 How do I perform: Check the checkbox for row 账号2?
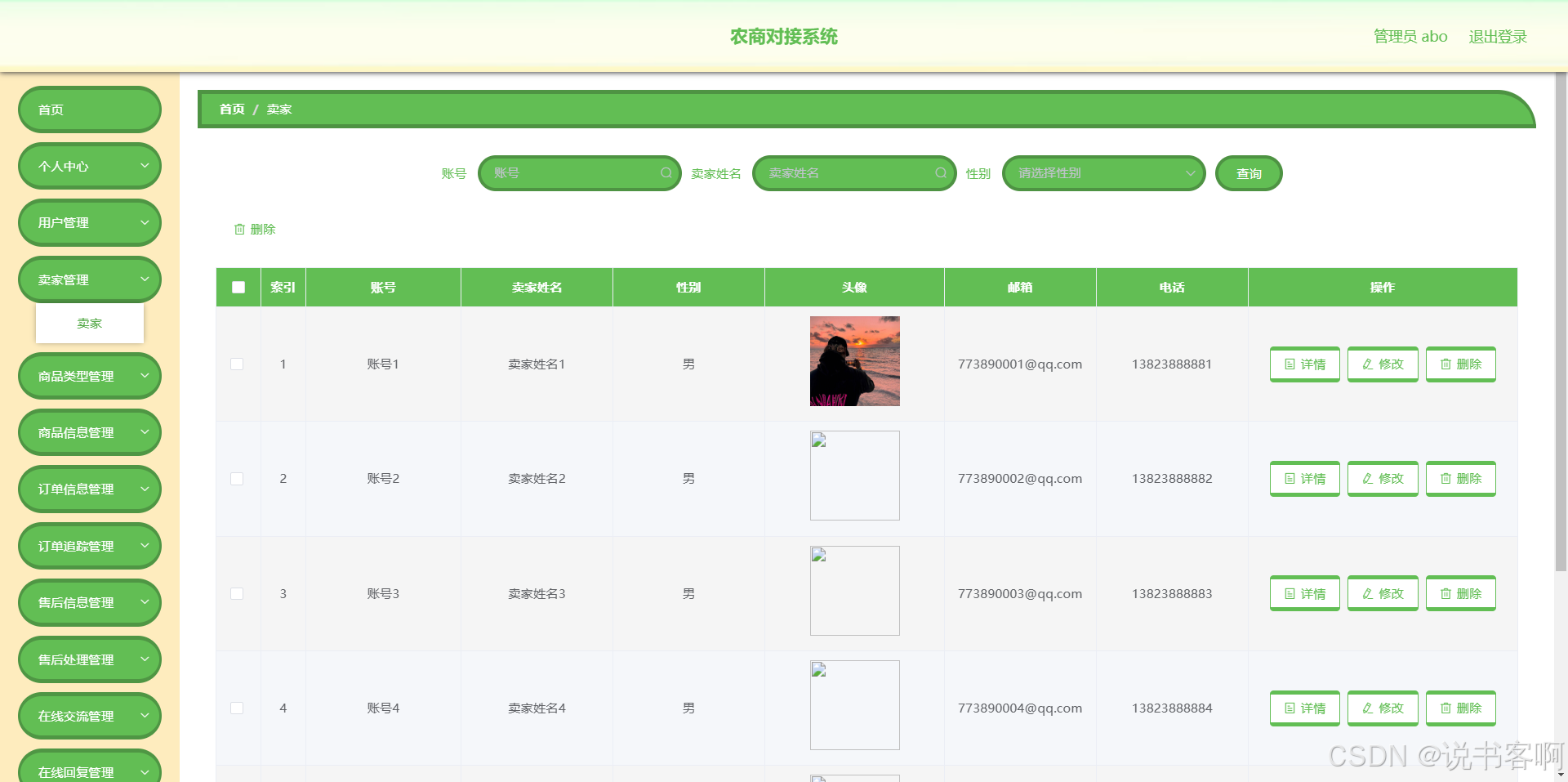(237, 479)
